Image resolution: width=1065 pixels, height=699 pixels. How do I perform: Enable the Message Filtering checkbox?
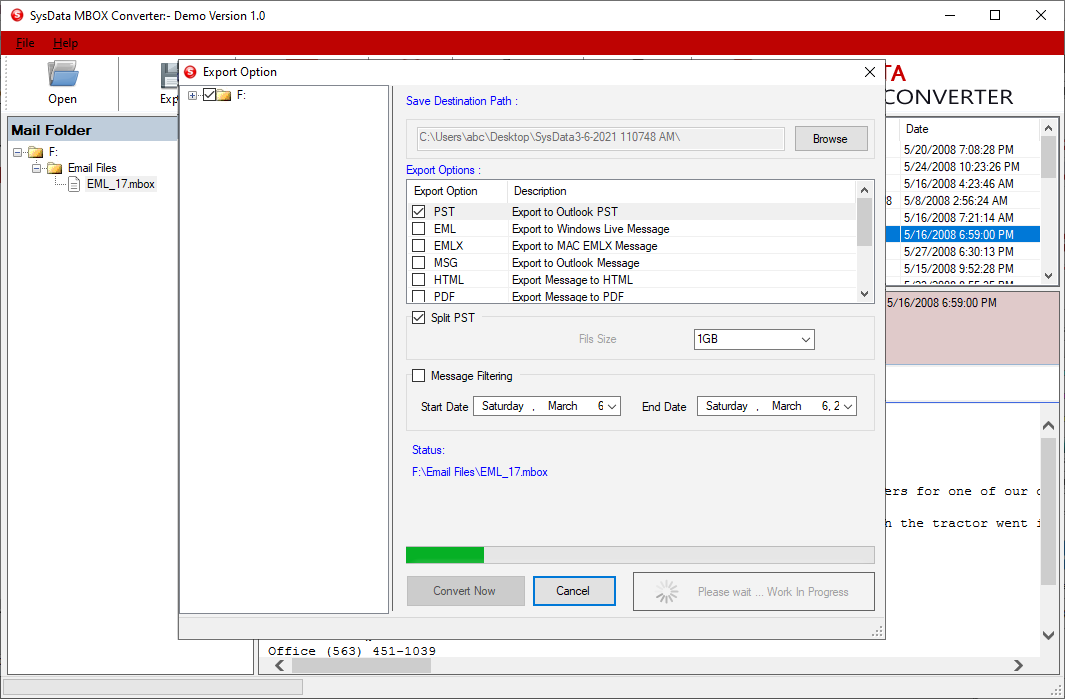click(418, 376)
